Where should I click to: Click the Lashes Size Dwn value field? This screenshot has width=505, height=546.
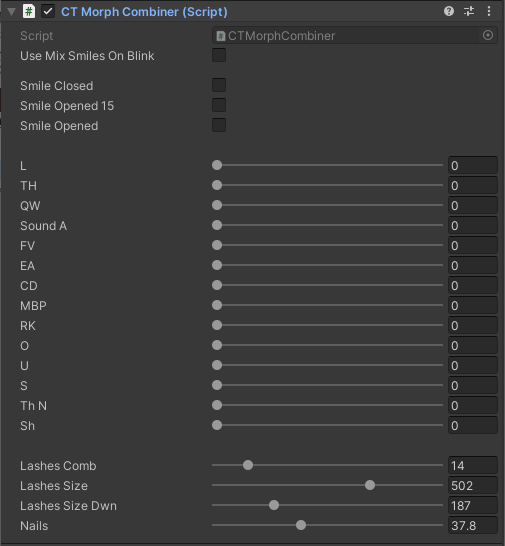tap(473, 506)
